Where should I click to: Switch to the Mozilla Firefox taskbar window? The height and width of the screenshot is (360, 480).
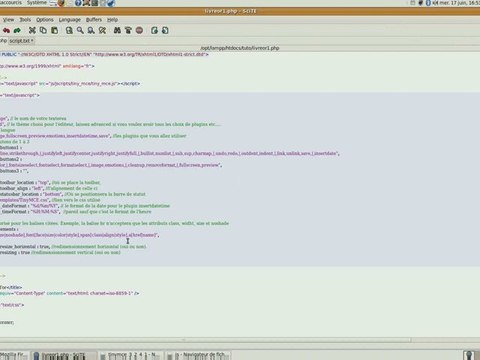coord(14,355)
